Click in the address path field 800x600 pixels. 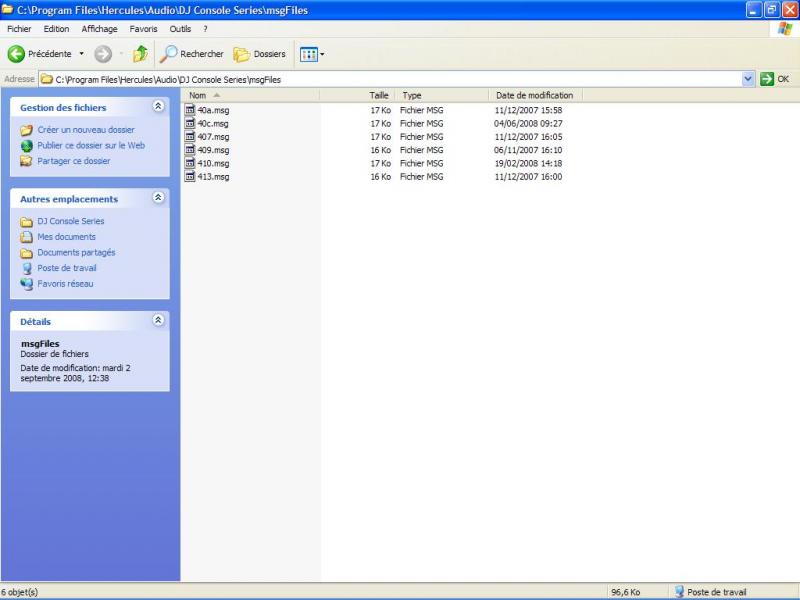(400, 79)
